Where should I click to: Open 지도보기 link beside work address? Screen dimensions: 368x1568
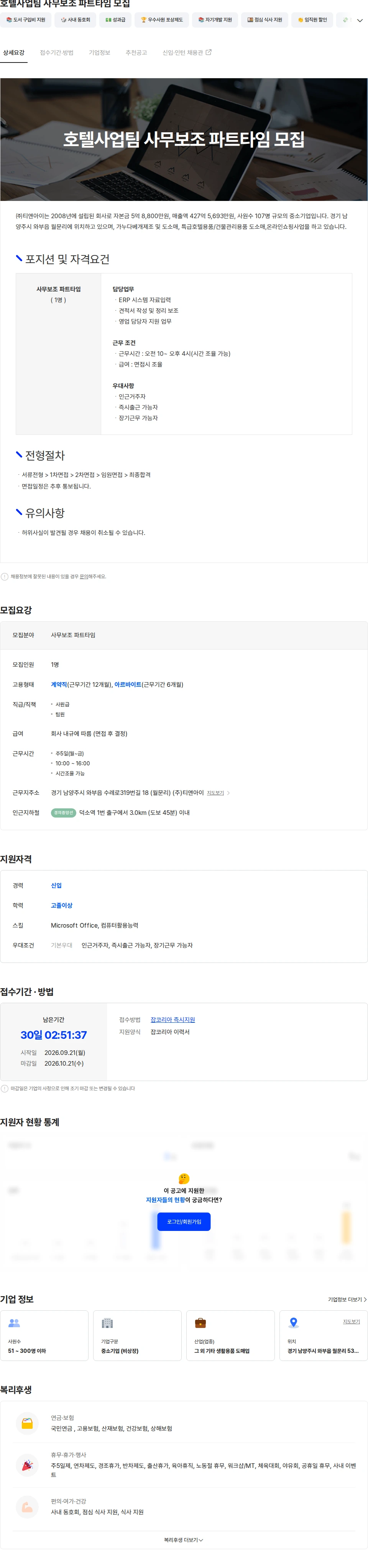coord(215,793)
